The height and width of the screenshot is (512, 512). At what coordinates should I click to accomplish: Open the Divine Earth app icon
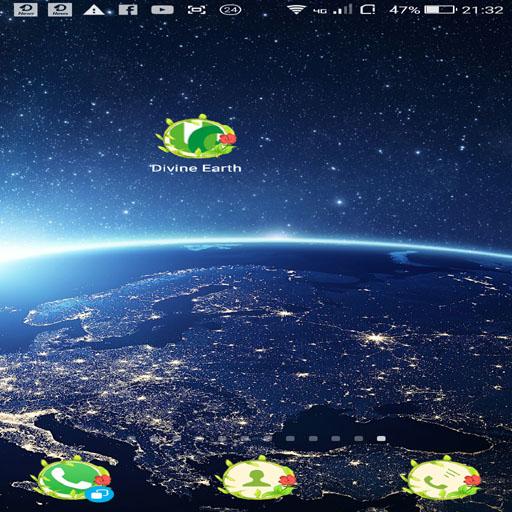tap(196, 136)
